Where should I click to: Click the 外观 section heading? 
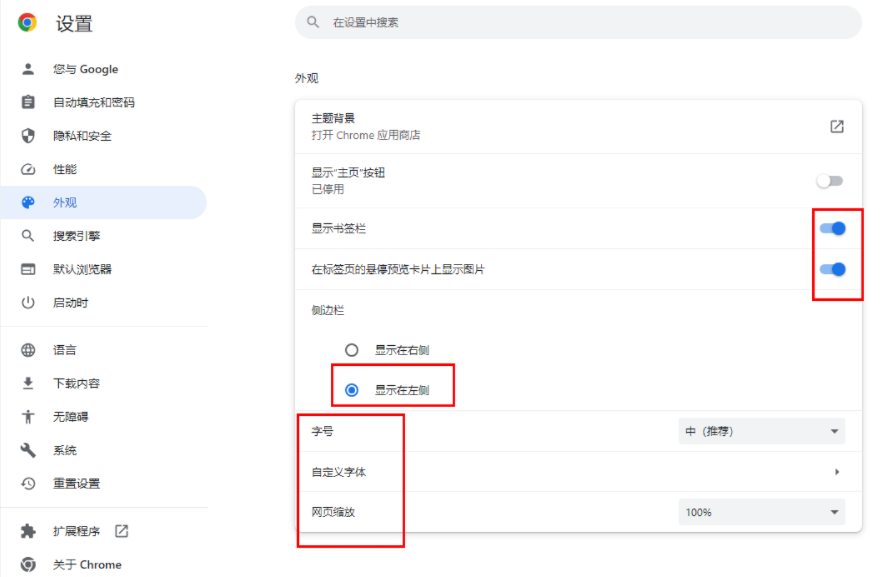(307, 78)
